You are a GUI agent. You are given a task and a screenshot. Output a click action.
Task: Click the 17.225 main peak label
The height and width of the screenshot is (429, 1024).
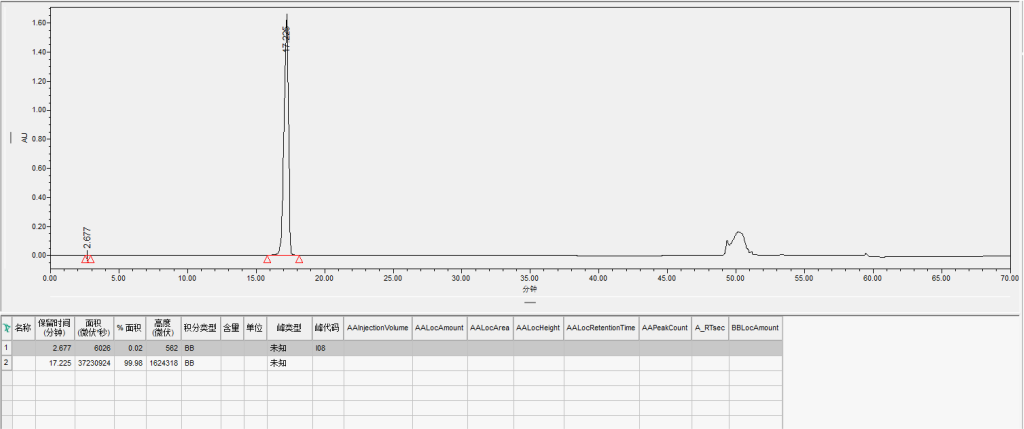(287, 38)
